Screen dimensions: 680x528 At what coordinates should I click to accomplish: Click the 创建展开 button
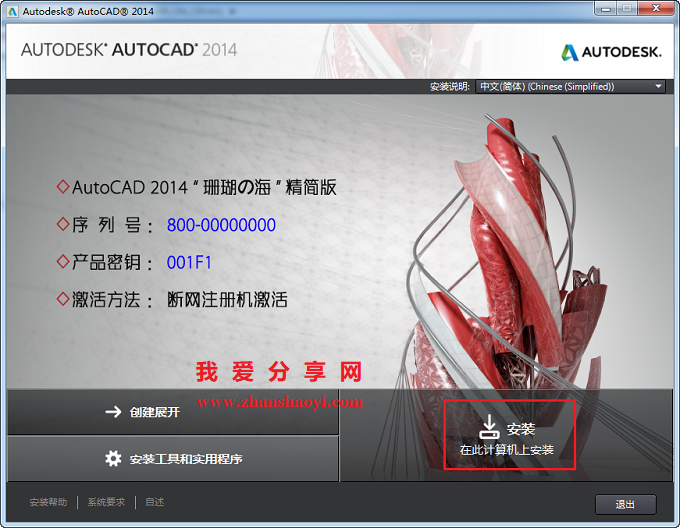point(173,412)
